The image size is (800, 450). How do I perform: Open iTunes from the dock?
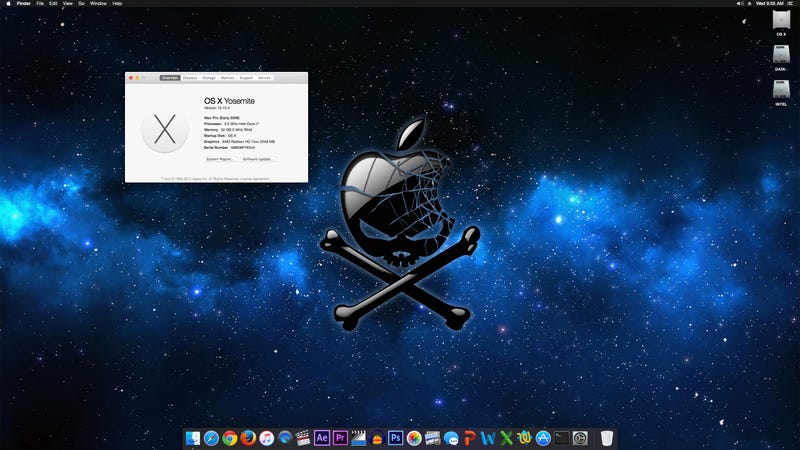tap(266, 438)
